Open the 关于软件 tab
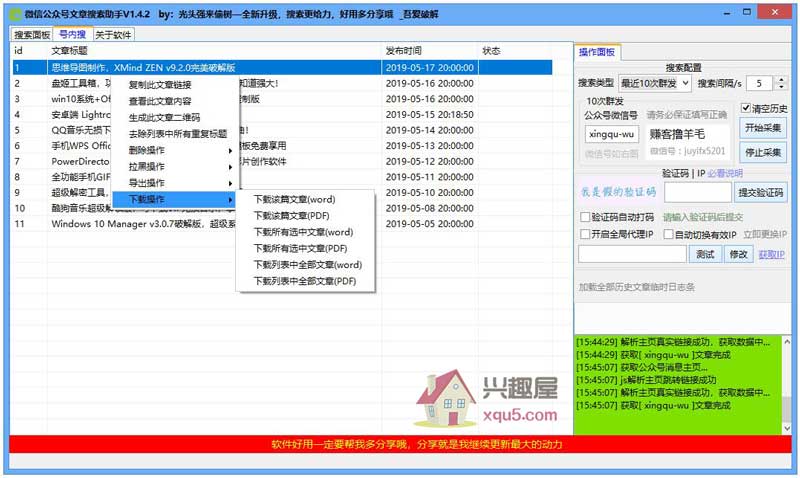 (x=113, y=35)
